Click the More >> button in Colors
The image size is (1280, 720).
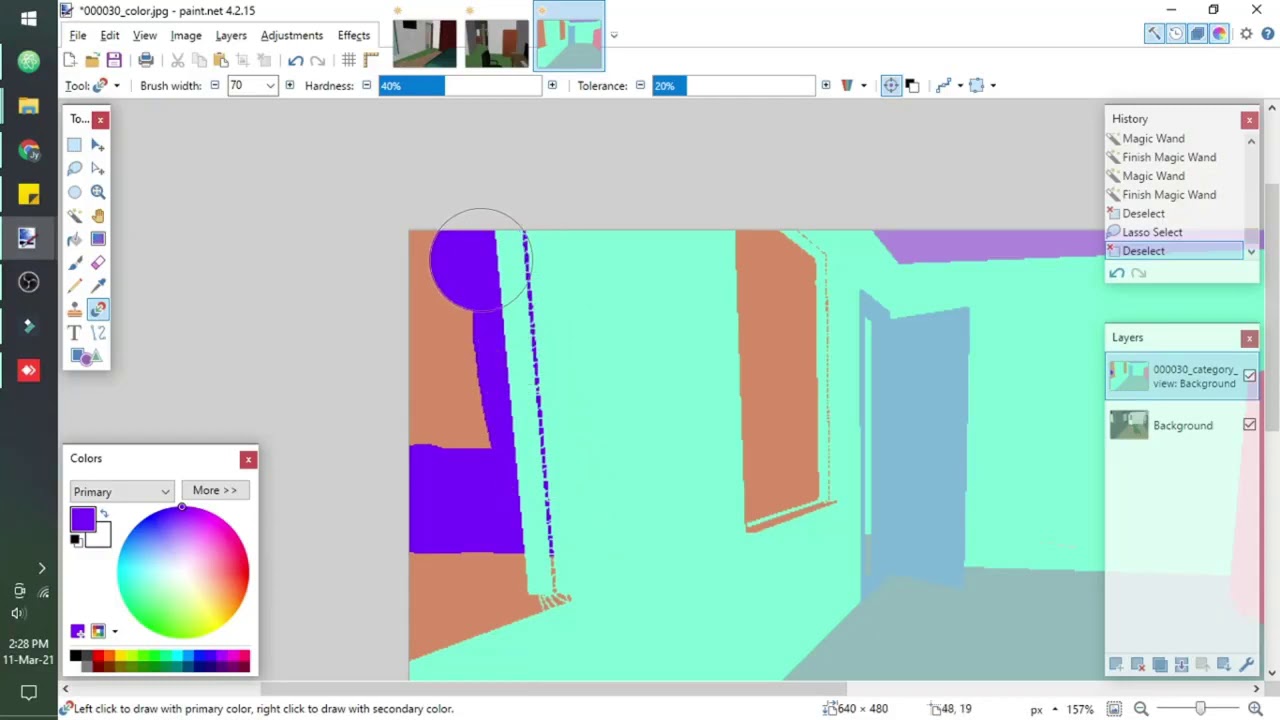(x=215, y=491)
